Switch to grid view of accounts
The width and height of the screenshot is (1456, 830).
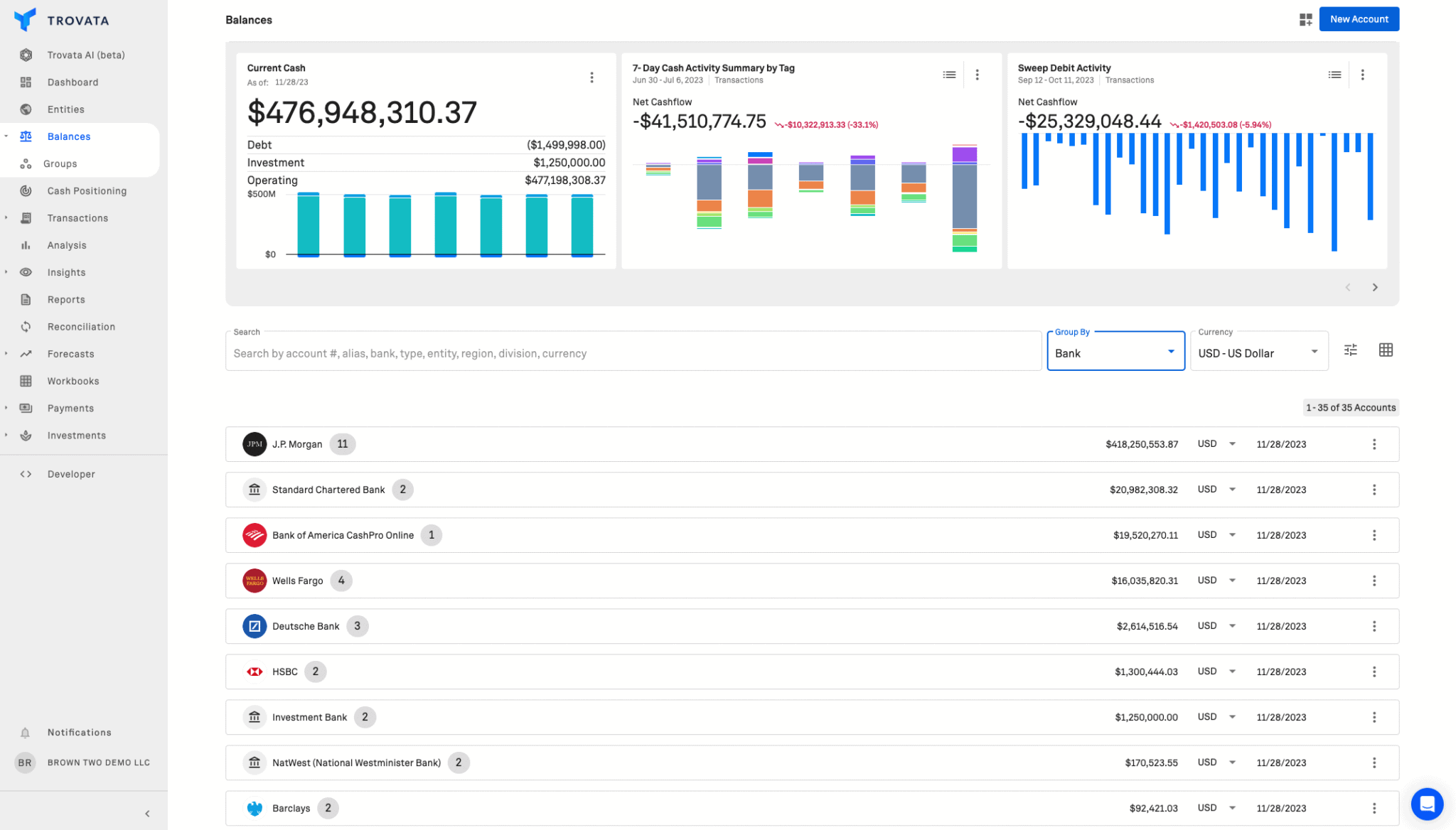[1385, 350]
